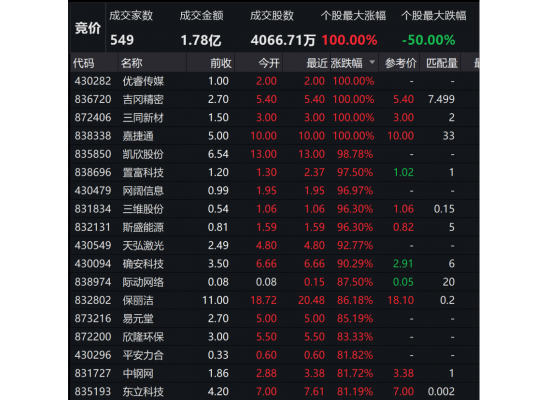Click latest price 20.48 for 保丽洁

pos(311,300)
